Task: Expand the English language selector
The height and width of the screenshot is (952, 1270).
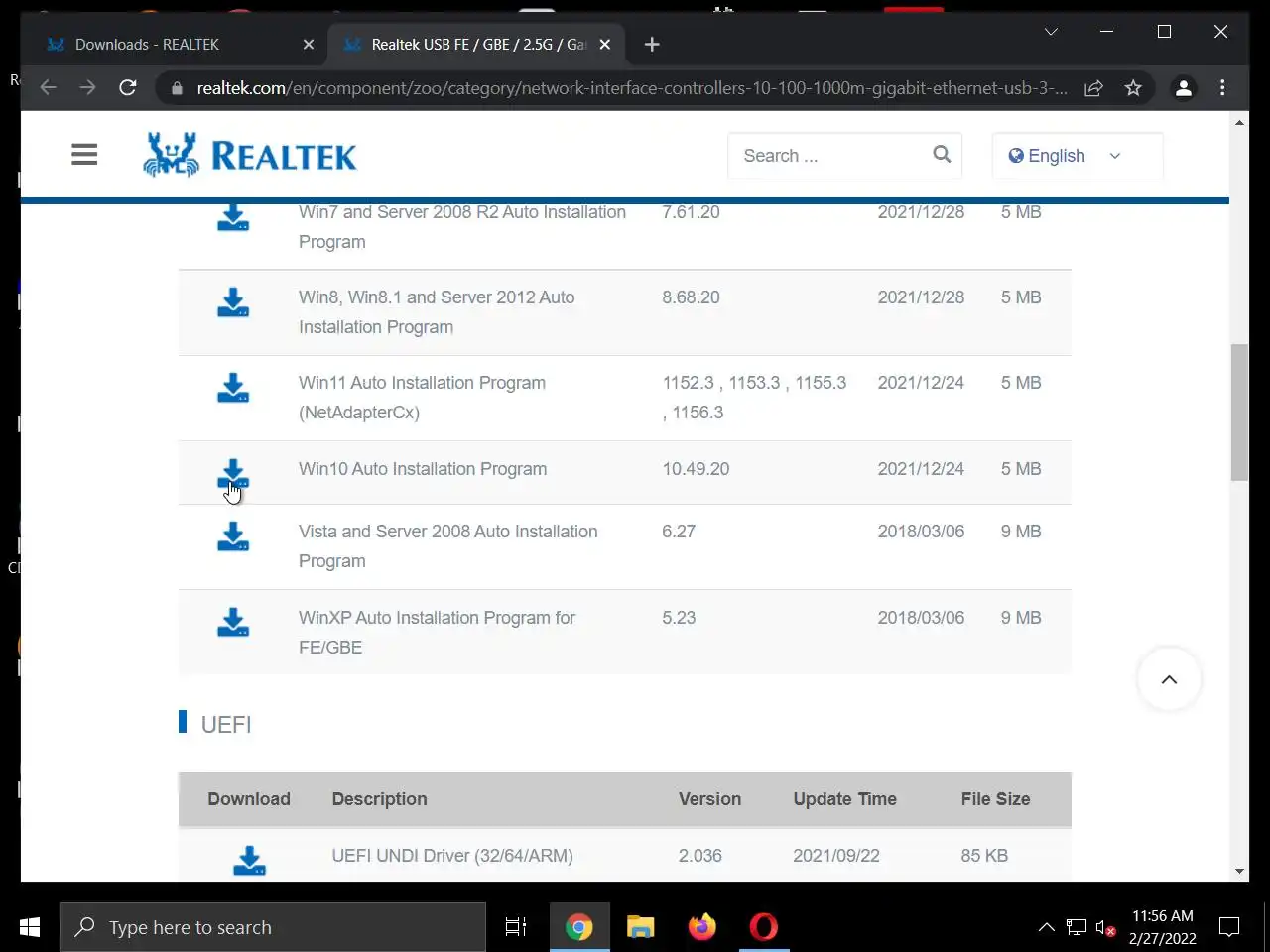Action: coord(1078,156)
